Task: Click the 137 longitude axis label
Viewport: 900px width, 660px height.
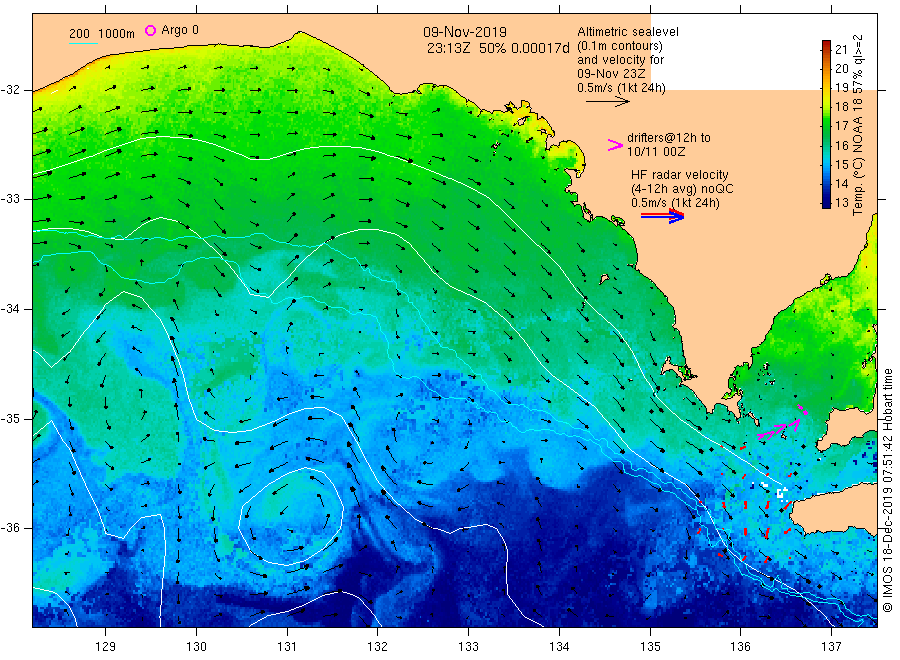Action: coord(831,647)
